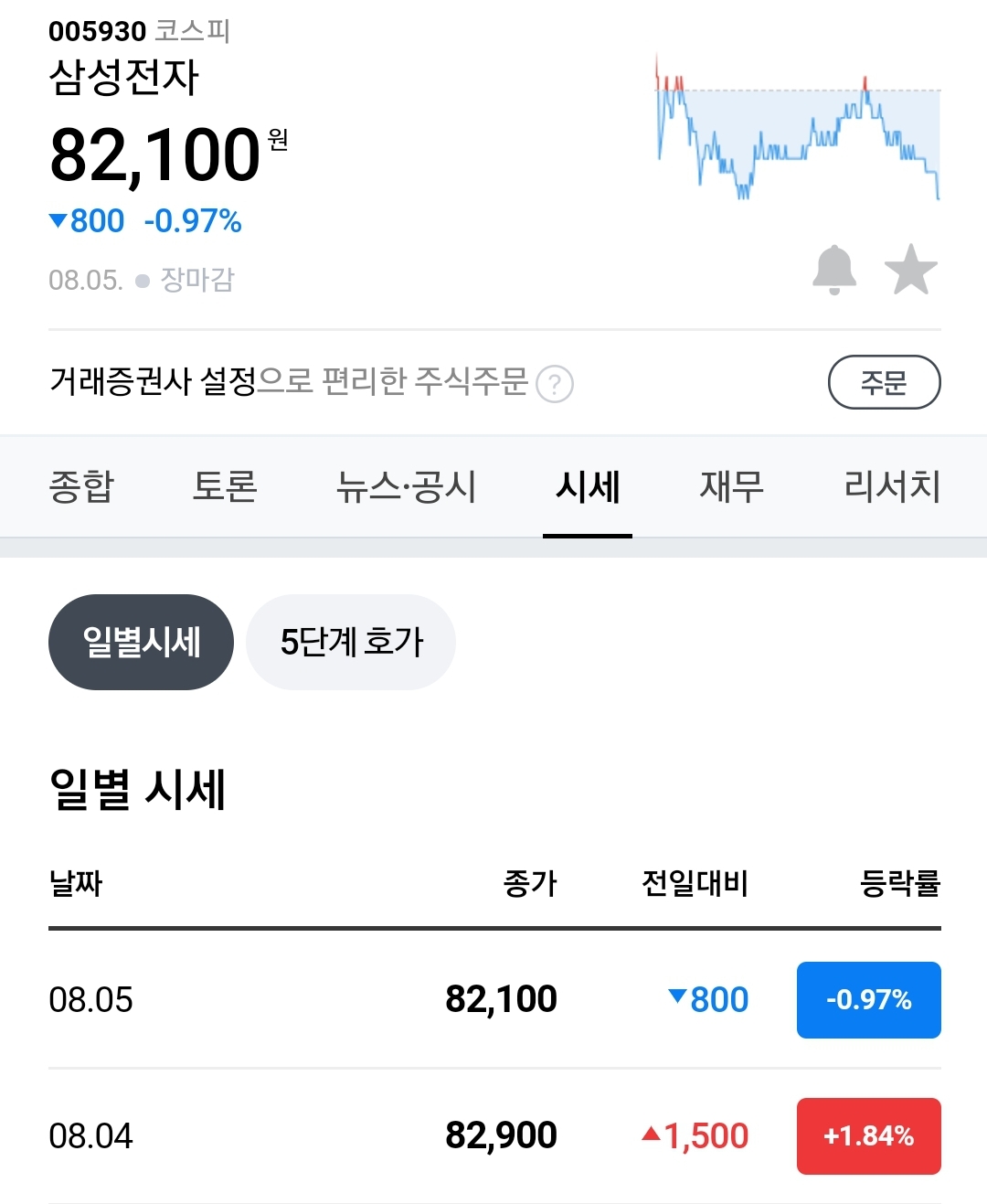Switch to the 토론 discussion tab
987x1204 pixels.
(x=225, y=486)
